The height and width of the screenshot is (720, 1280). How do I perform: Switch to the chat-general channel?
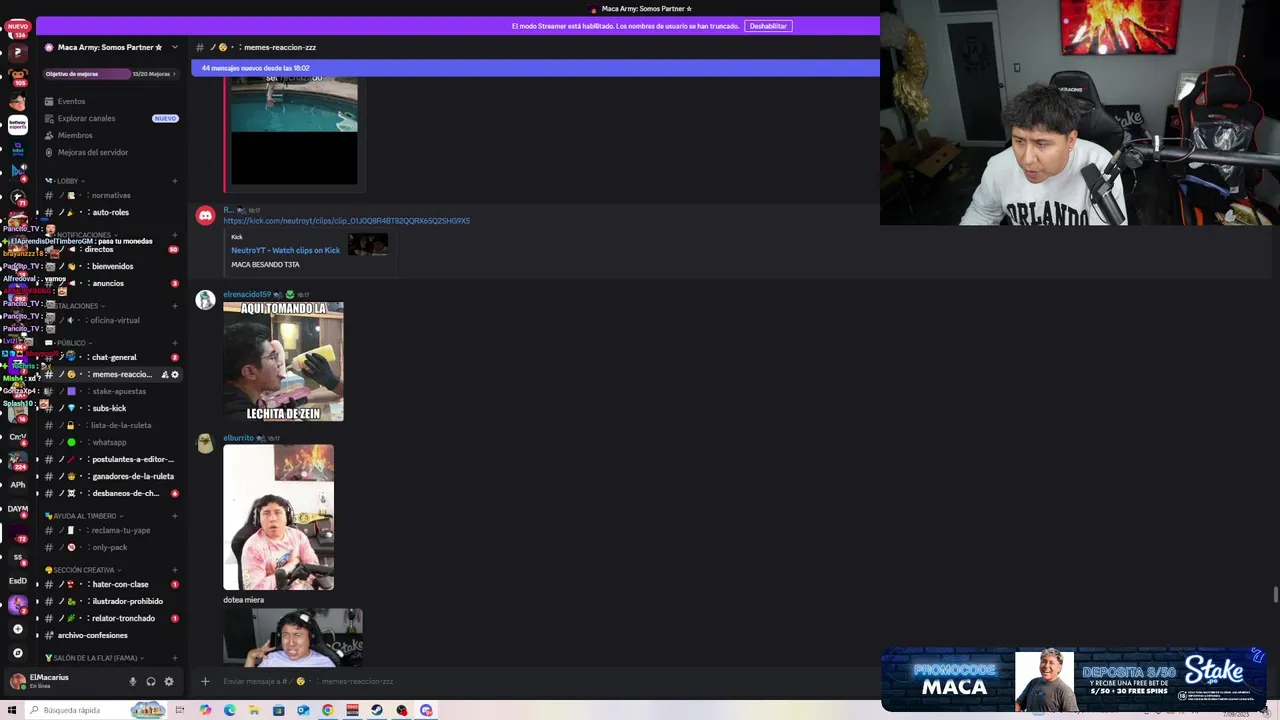point(111,357)
